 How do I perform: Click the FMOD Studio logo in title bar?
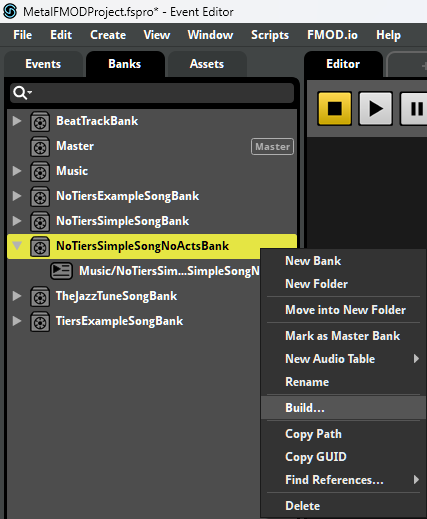[x=10, y=11]
